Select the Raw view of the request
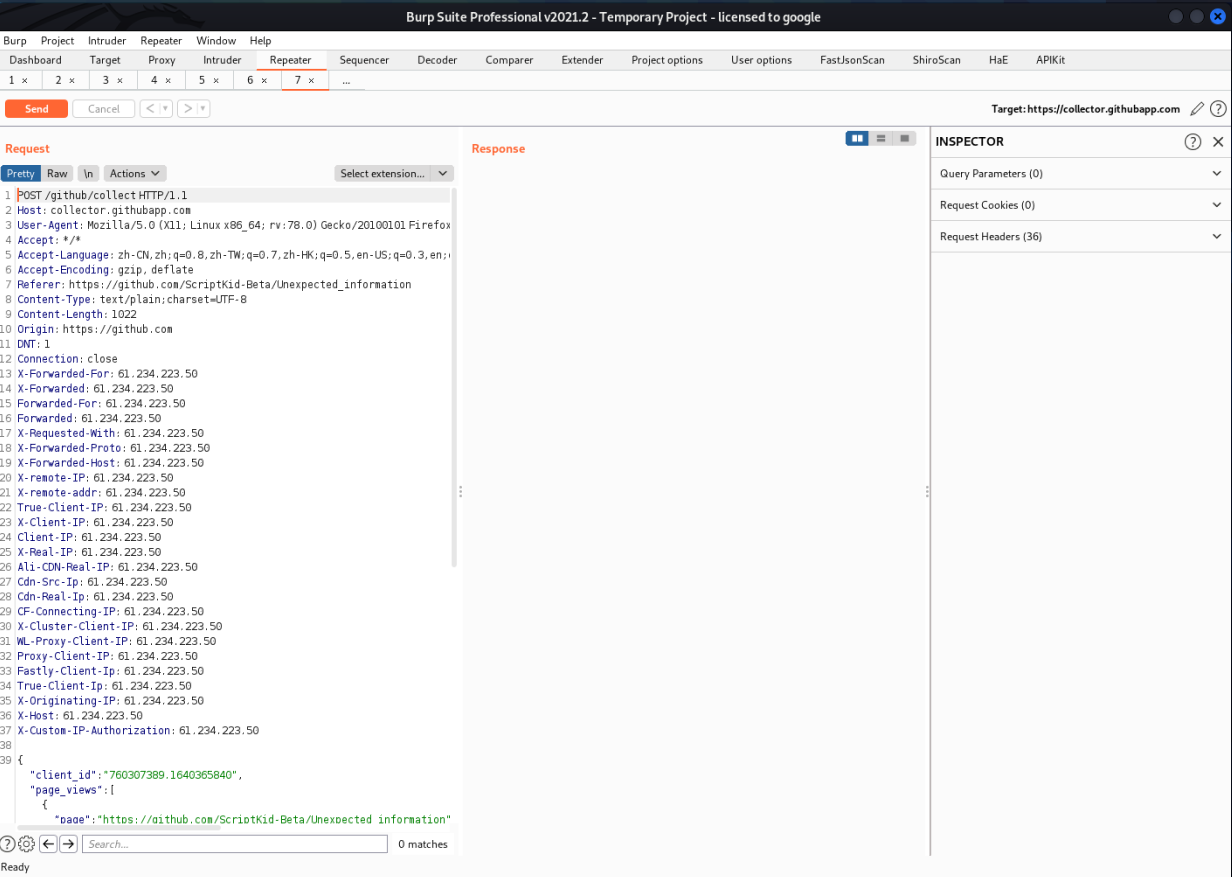This screenshot has width=1232, height=877. [x=58, y=173]
